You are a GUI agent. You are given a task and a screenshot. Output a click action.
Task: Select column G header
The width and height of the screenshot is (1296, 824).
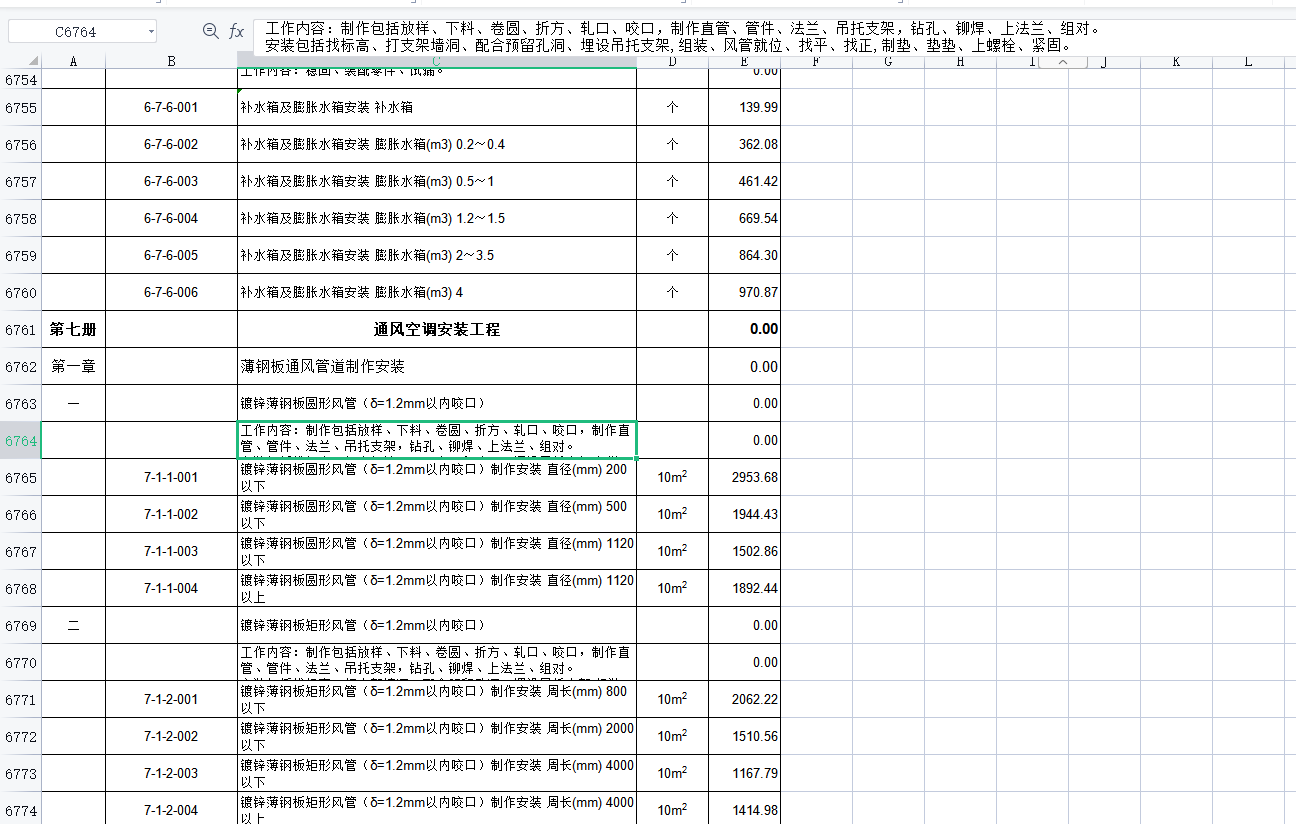tap(888, 62)
